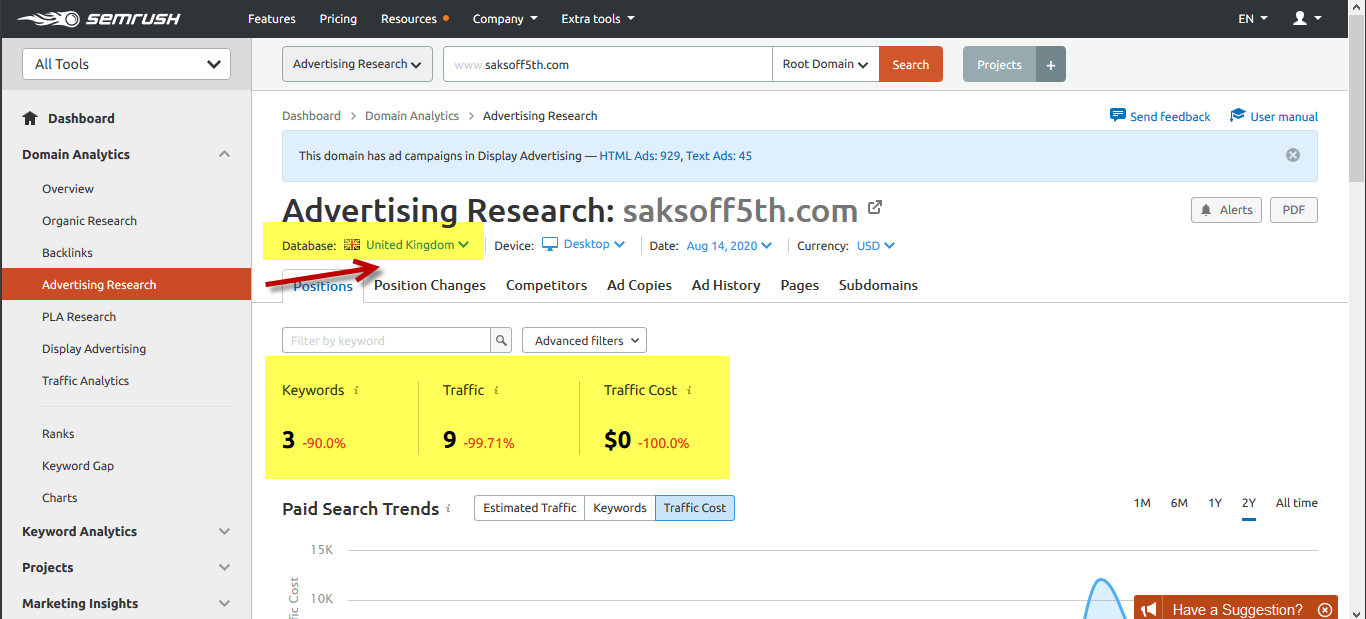Click the plus icon to add a project
Image resolution: width=1366 pixels, height=619 pixels.
click(1050, 63)
